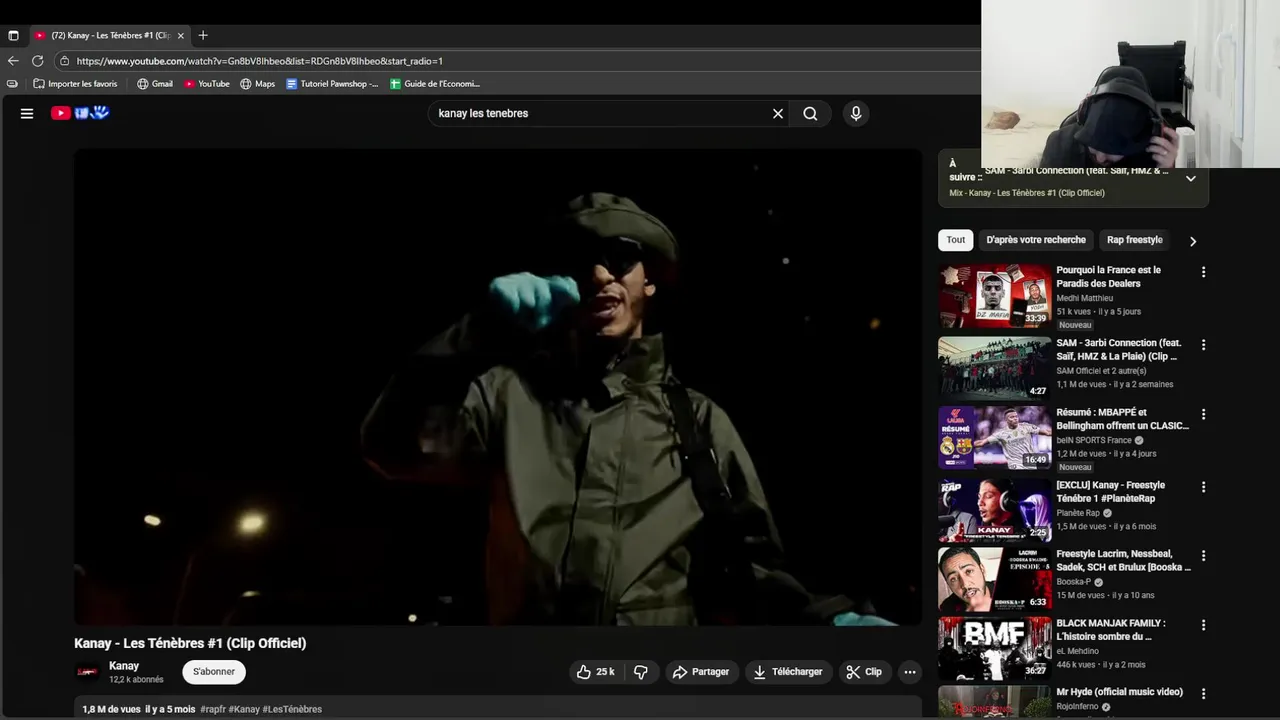Share the video via Partager
Screen dimensions: 1280x720
pyautogui.click(x=701, y=672)
